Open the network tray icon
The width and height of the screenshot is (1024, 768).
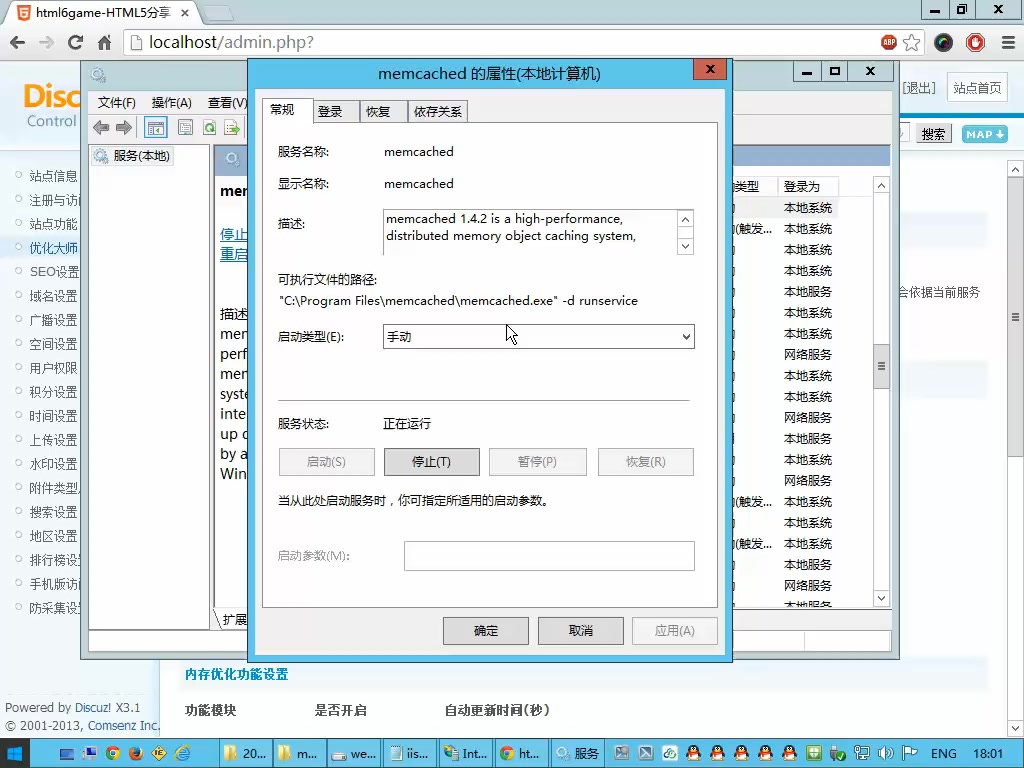tap(861, 754)
